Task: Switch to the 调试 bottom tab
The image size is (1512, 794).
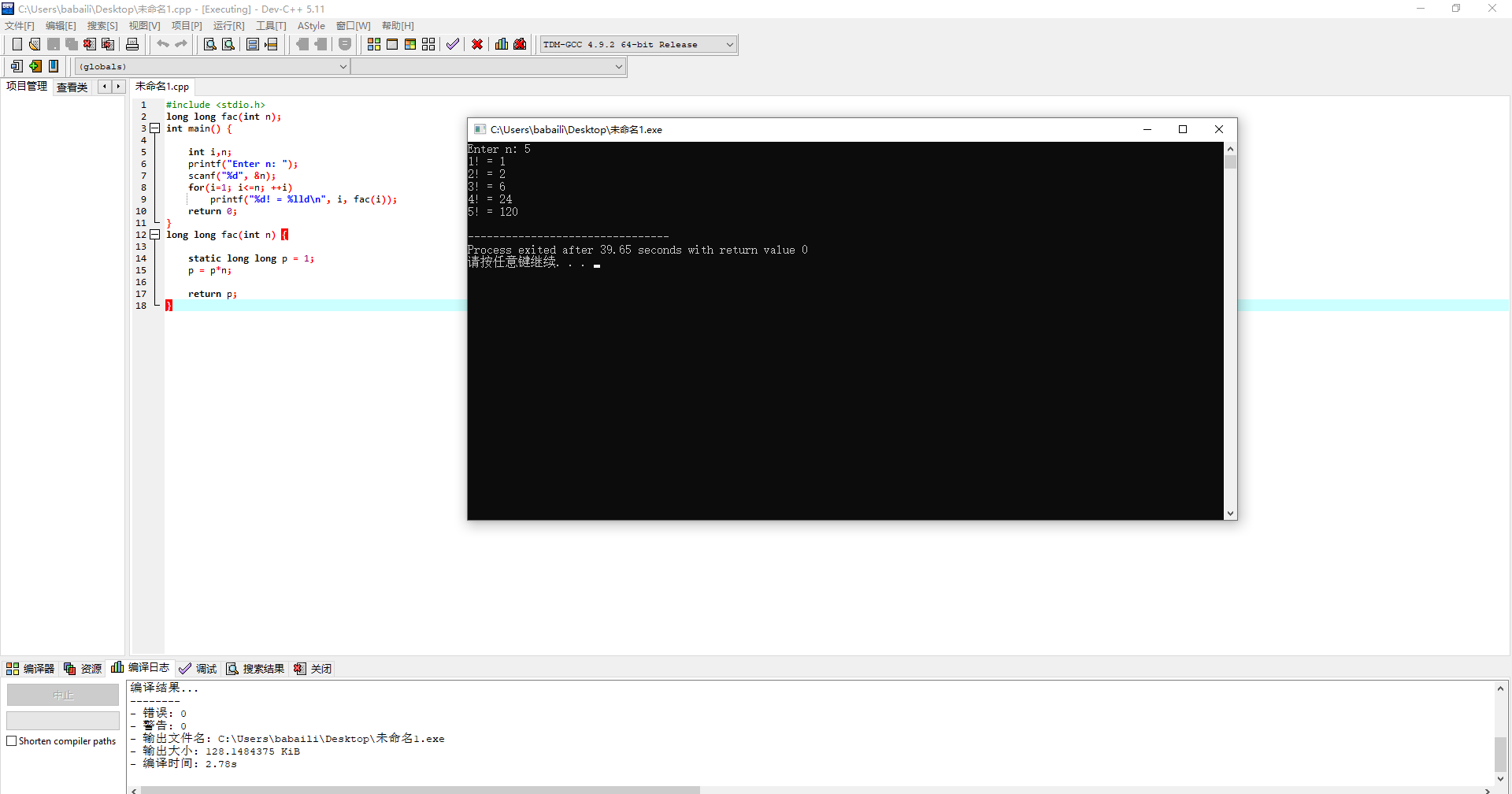Action: pyautogui.click(x=198, y=669)
